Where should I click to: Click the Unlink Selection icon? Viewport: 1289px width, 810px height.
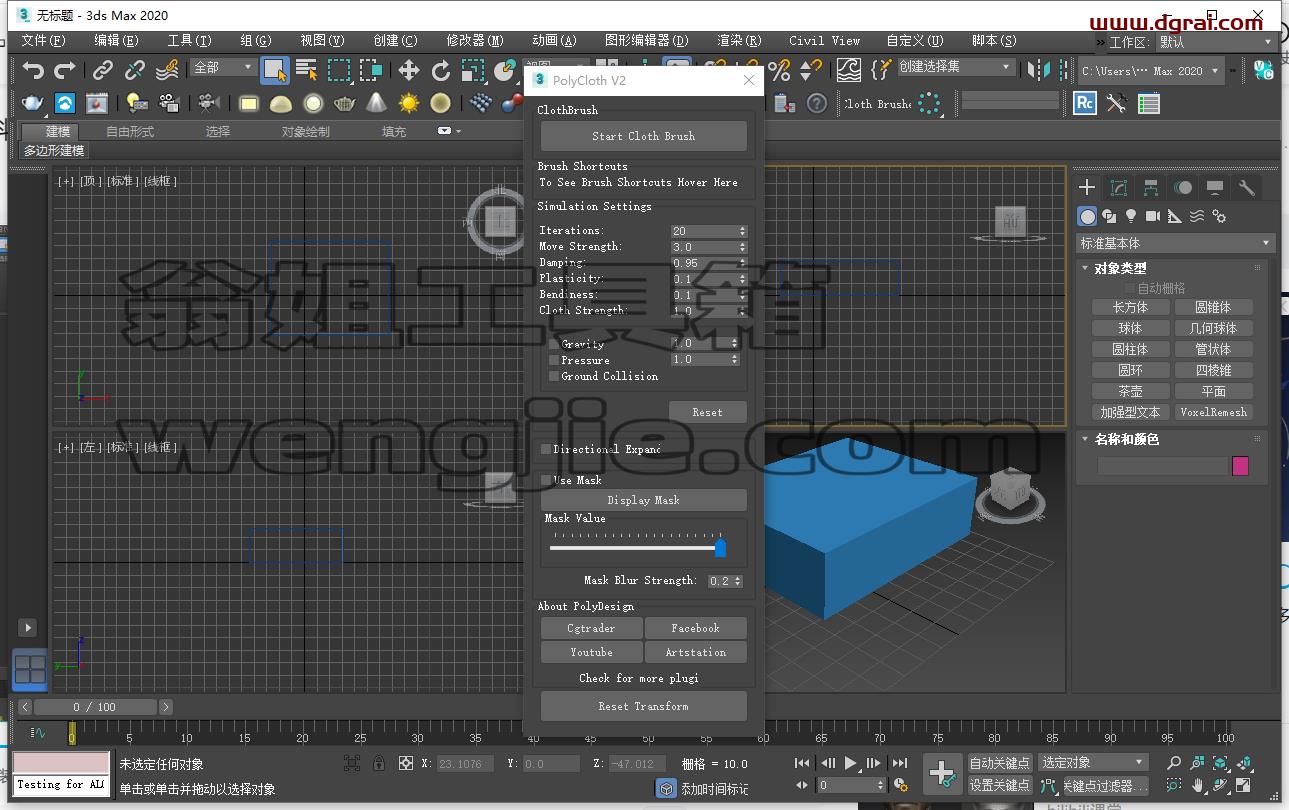[x=135, y=70]
